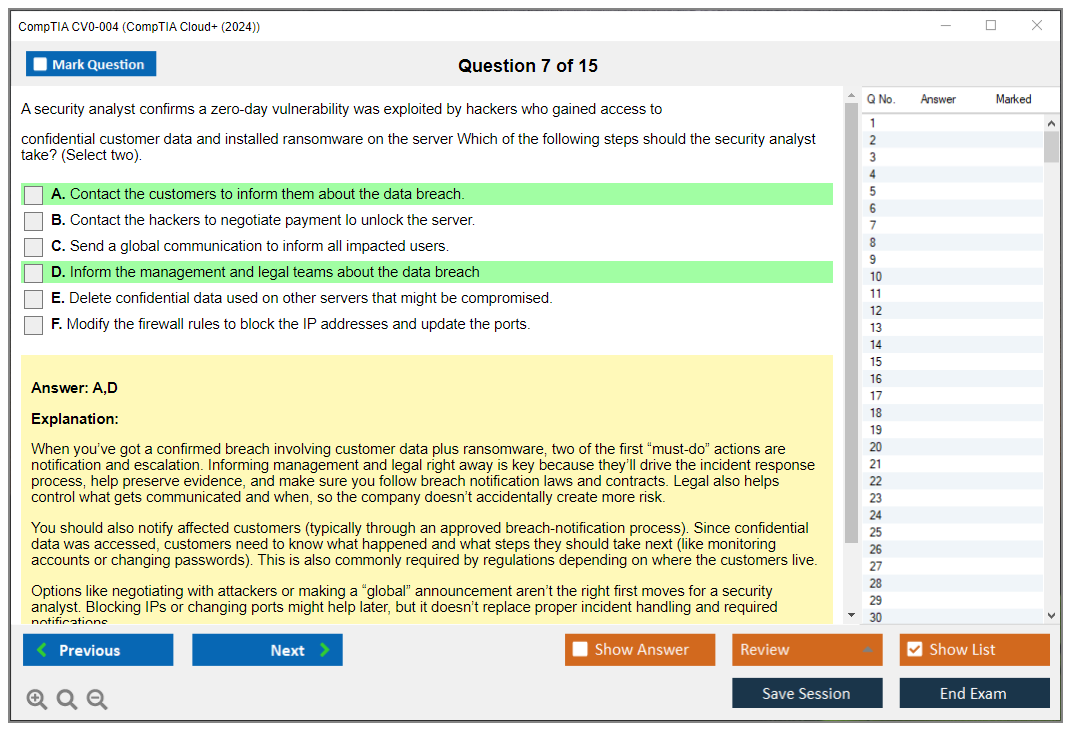Viewport: 1075px width, 735px height.
Task: Expand the Review dropdown menu
Action: coord(867,650)
